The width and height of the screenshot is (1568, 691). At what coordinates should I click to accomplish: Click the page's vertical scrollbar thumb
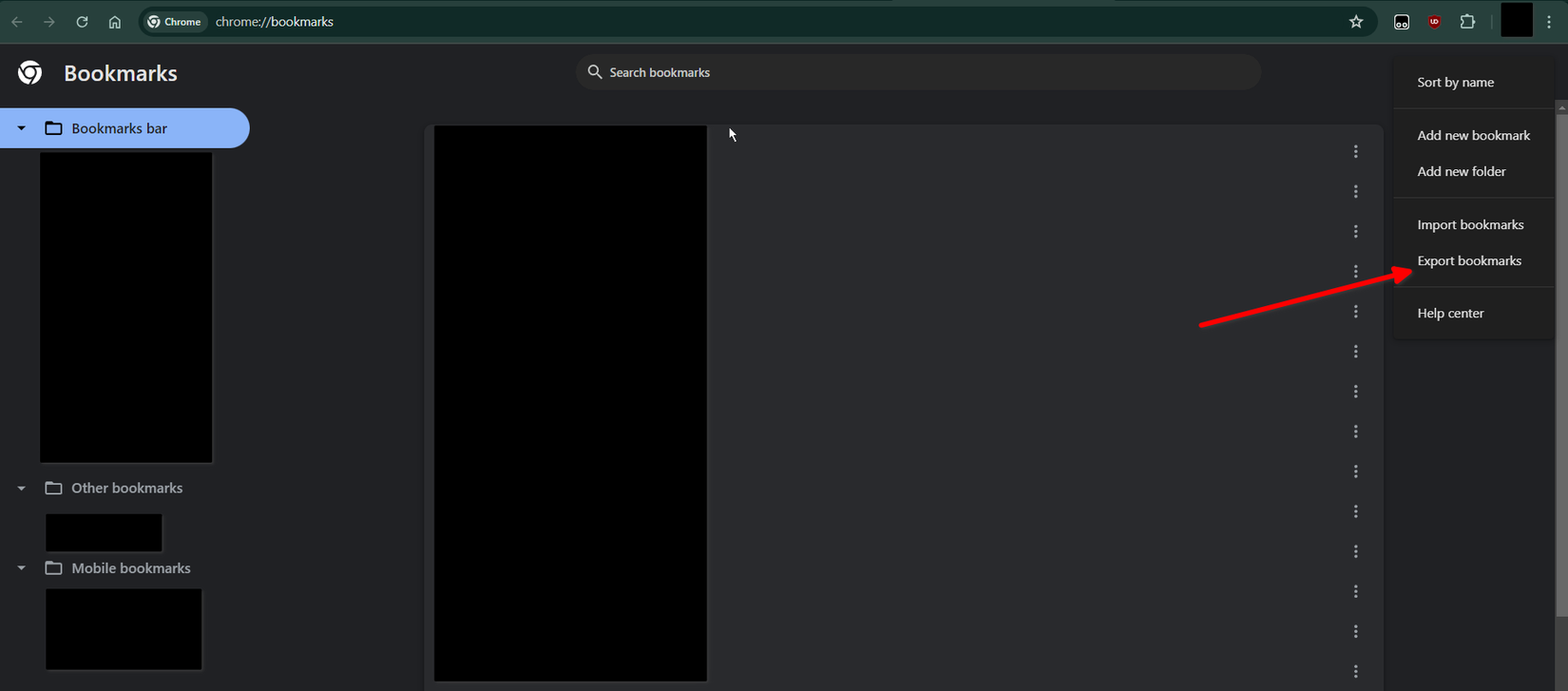coord(1561,366)
